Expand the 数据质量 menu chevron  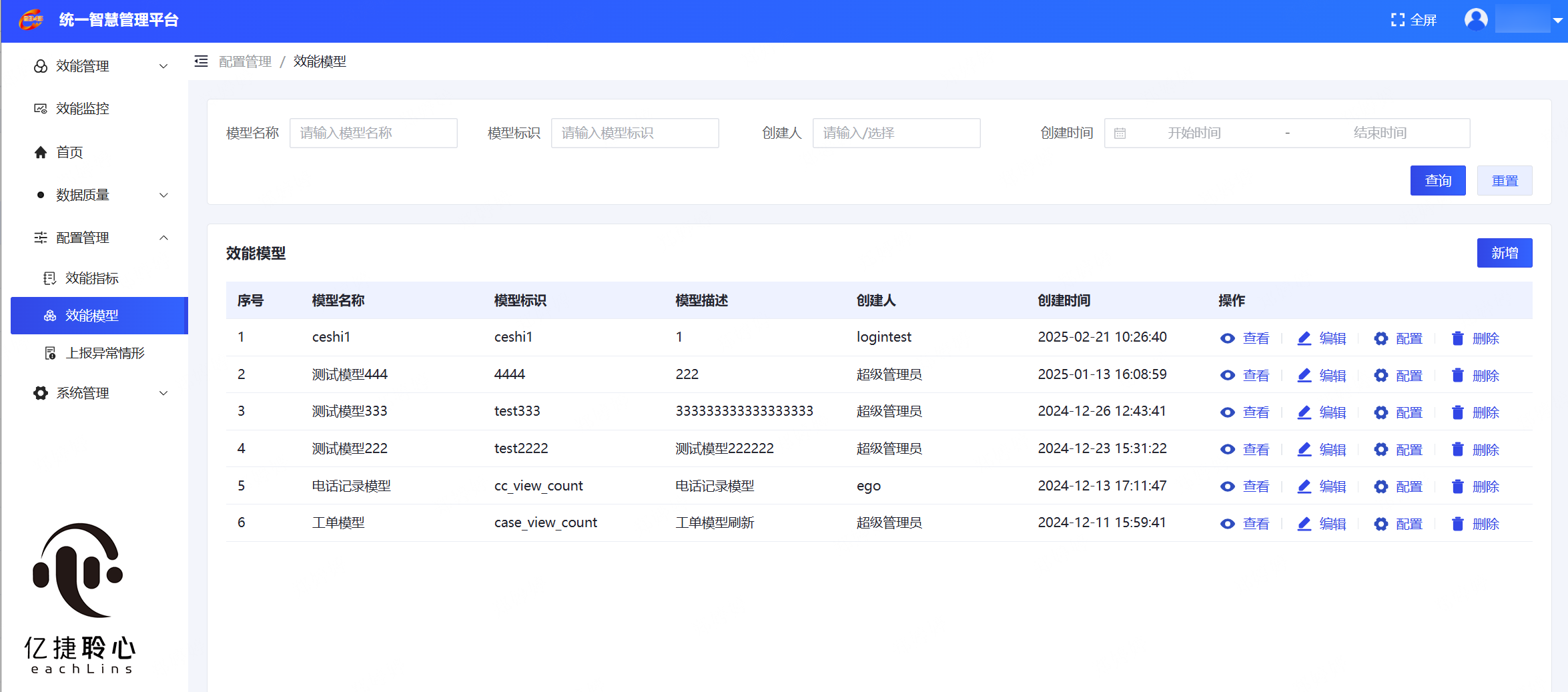click(163, 195)
